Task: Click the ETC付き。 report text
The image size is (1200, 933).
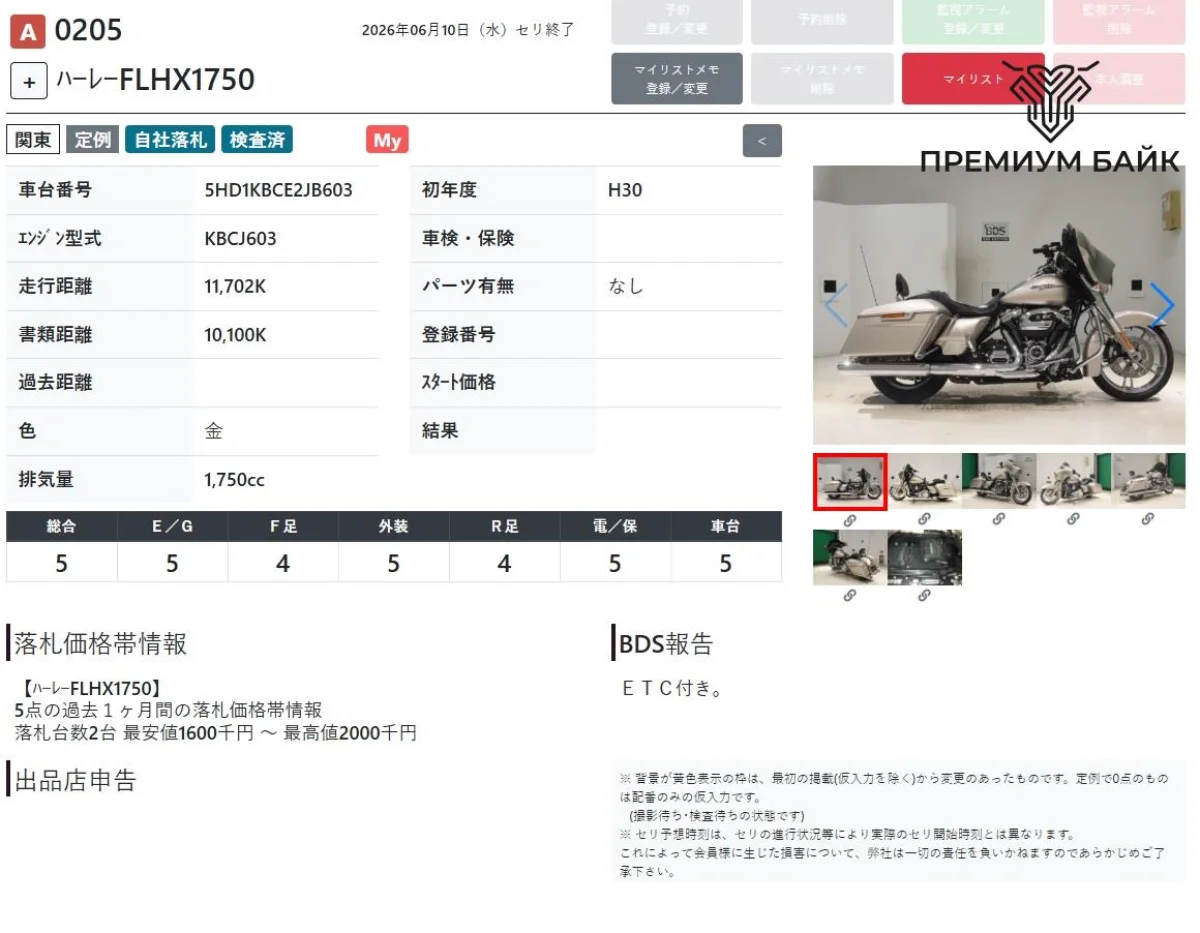Action: [672, 689]
